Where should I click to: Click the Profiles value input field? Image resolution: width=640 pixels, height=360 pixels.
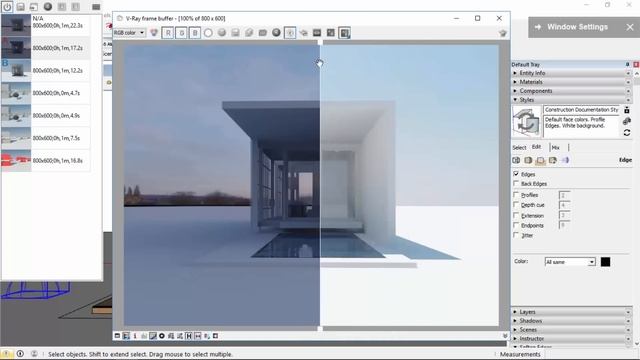pyautogui.click(x=564, y=195)
